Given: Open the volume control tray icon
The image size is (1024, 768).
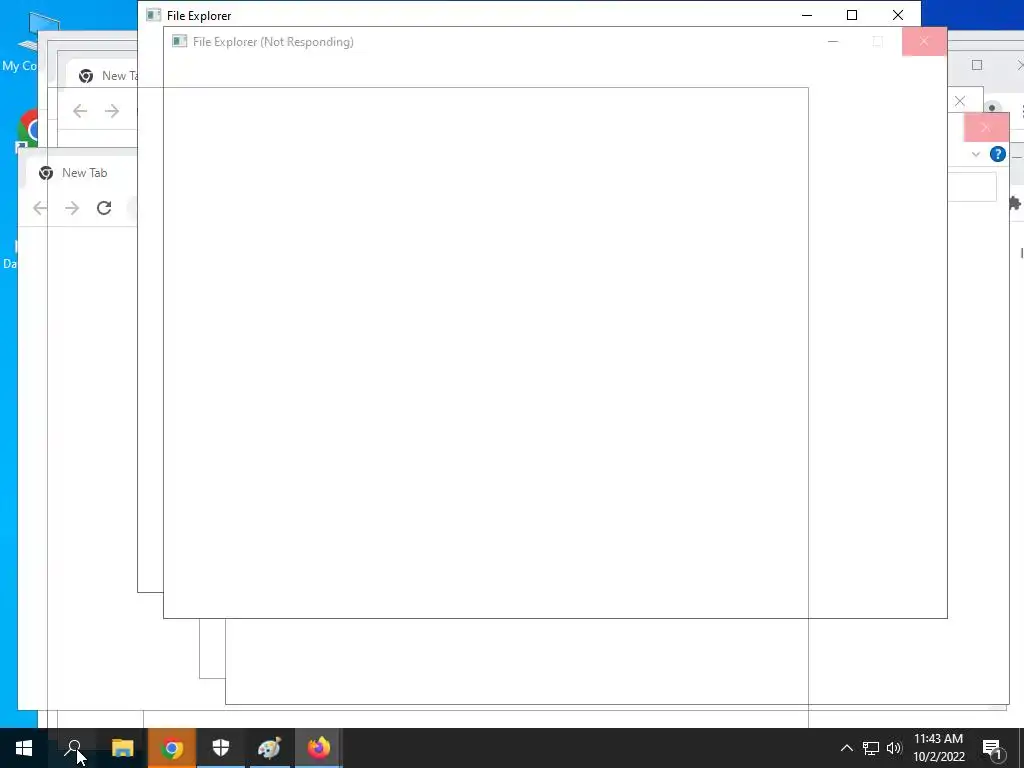Looking at the screenshot, I should [894, 748].
